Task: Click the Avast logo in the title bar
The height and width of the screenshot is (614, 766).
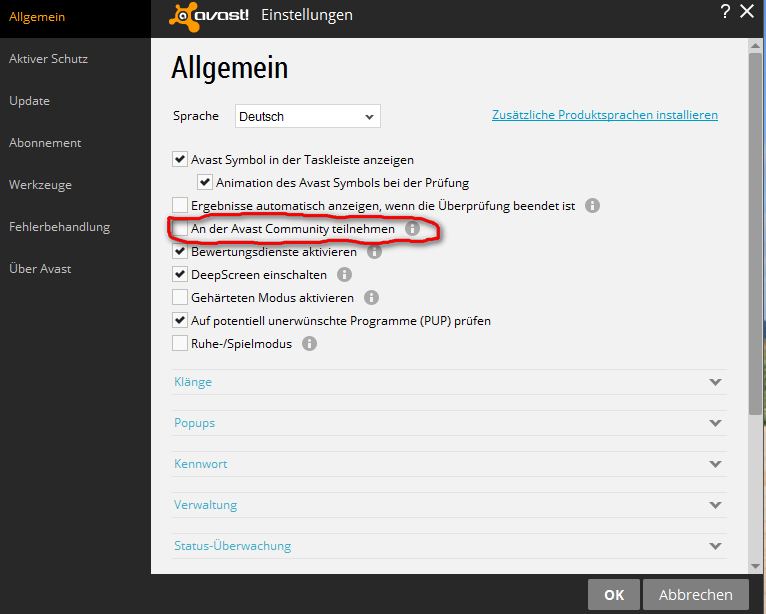Action: point(209,16)
